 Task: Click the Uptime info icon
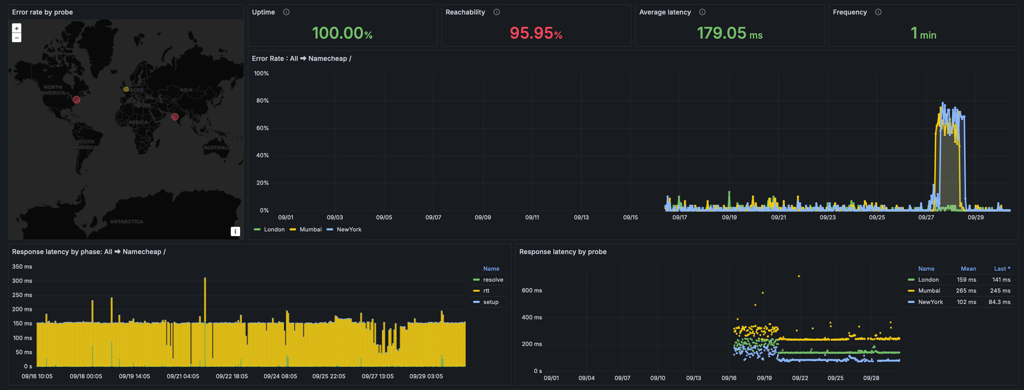coord(286,12)
